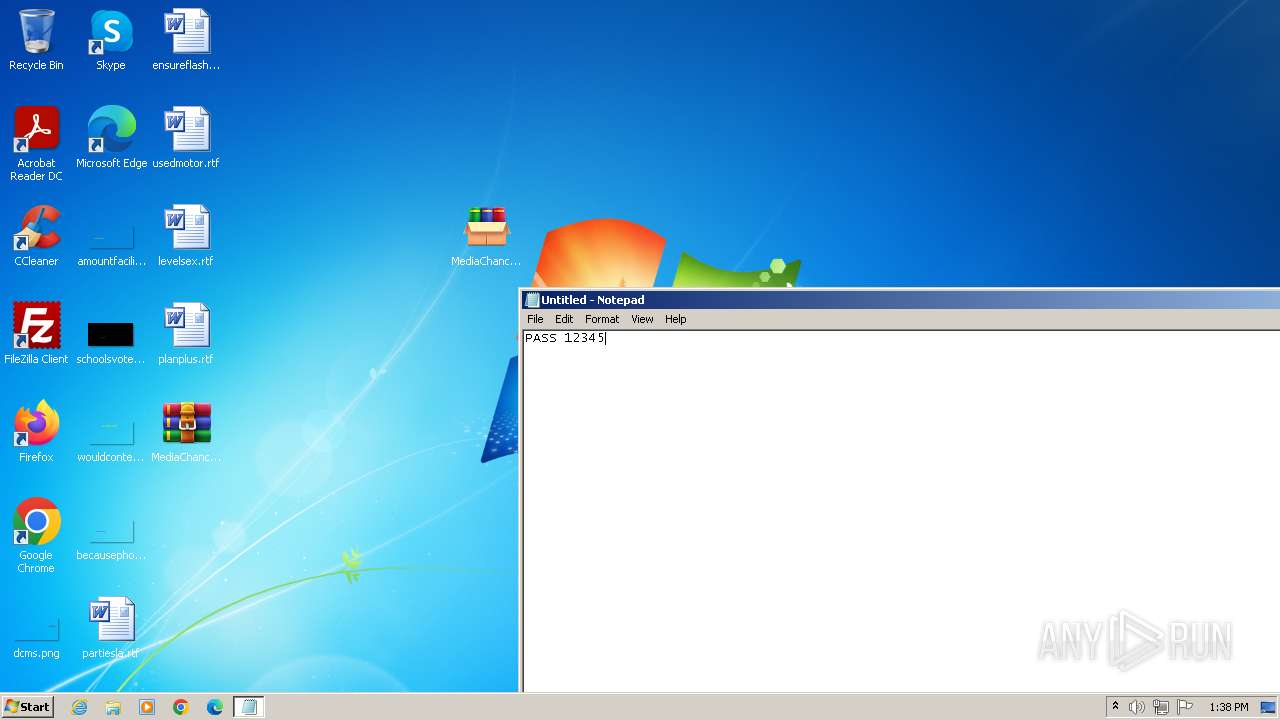Launch Microsoft Edge desktop shortcut
The image size is (1280, 720).
click(111, 138)
